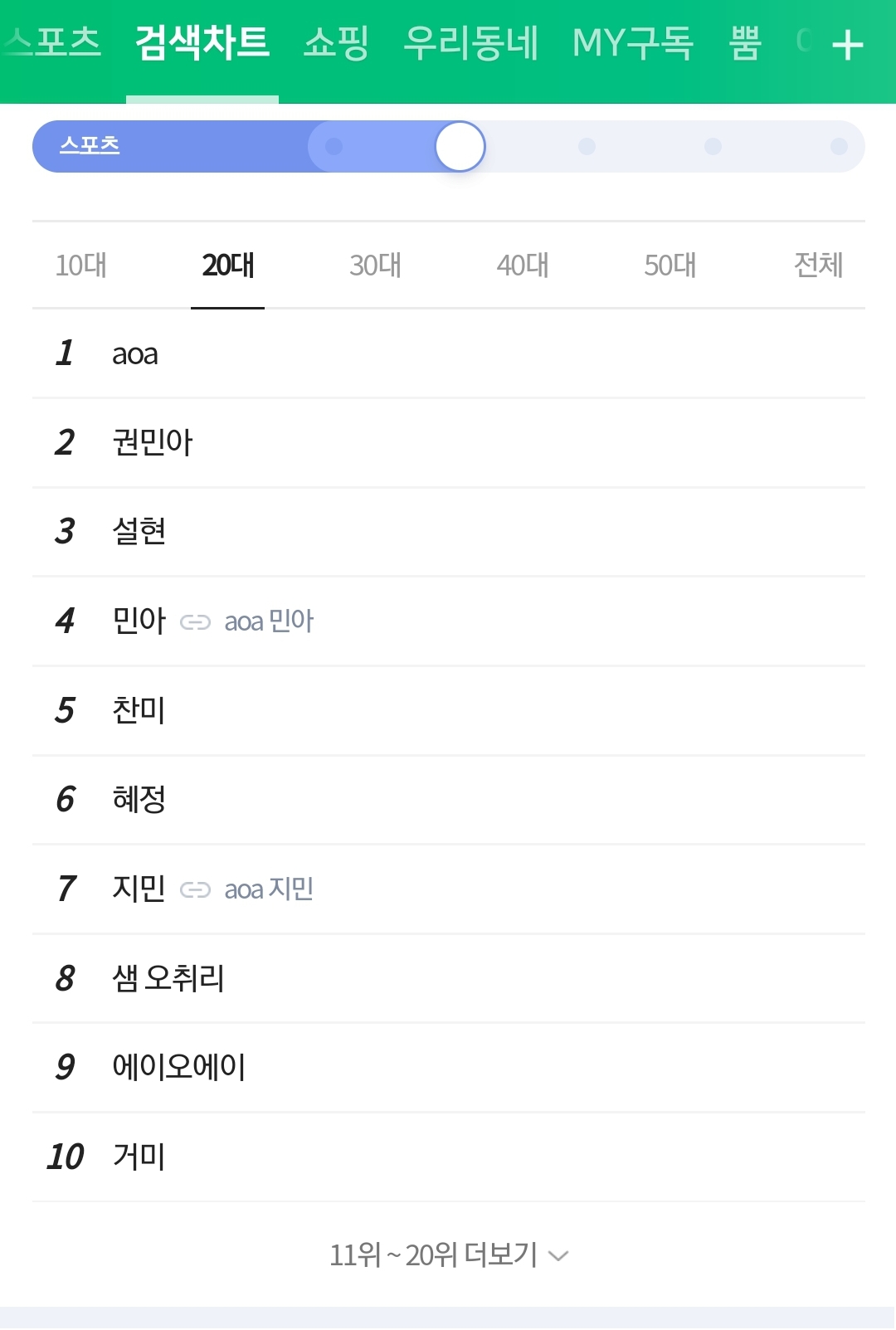Image resolution: width=896 pixels, height=1330 pixels.
Task: Click the link icon beside 민아
Action: click(195, 622)
